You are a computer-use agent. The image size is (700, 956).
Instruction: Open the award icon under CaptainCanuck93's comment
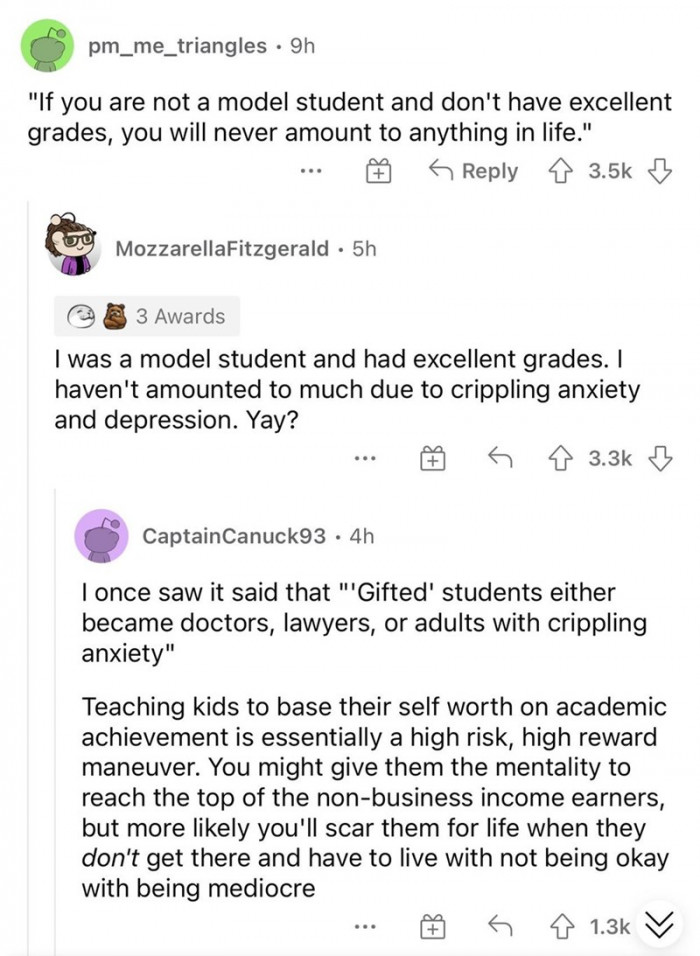click(x=432, y=926)
